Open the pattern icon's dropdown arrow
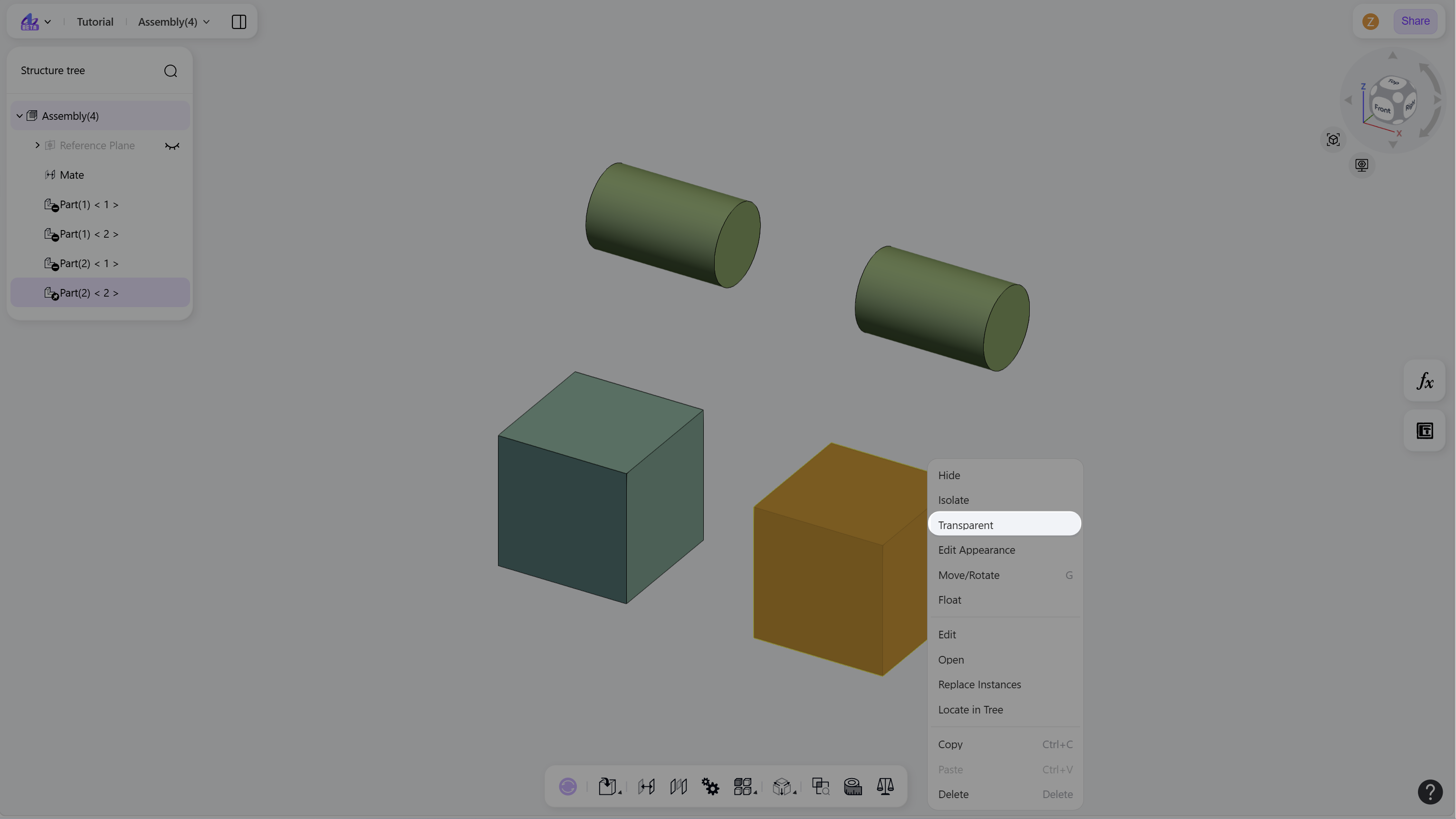Screen dimensions: 1456x819 point(755,793)
